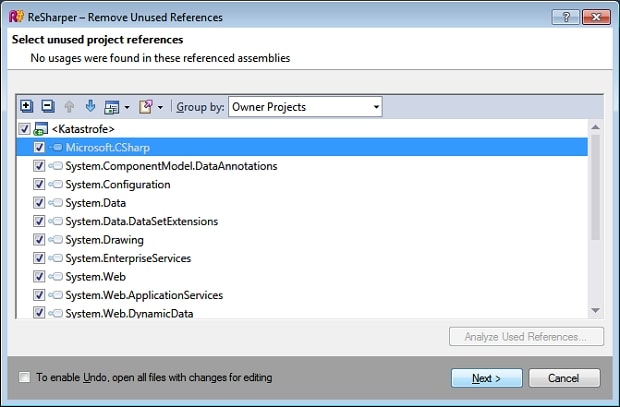Select the Microsoft.CSharp row
Viewport: 620px width, 407px height.
(x=302, y=148)
